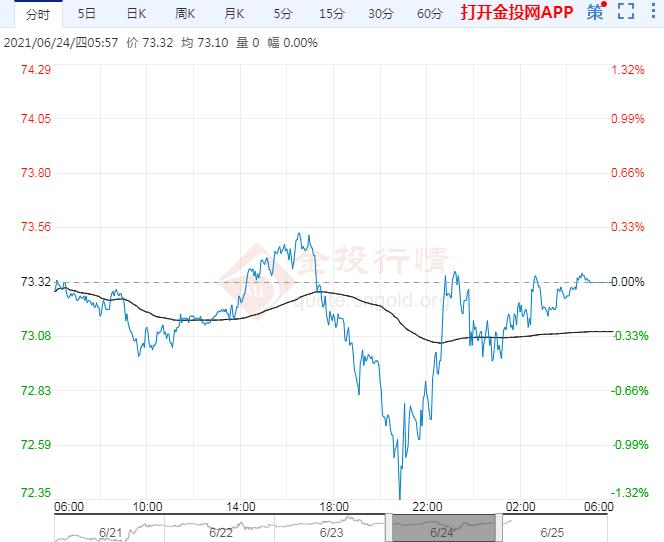Show the 5分 five-minute chart
Viewport: 664px width, 542px height.
tap(282, 14)
